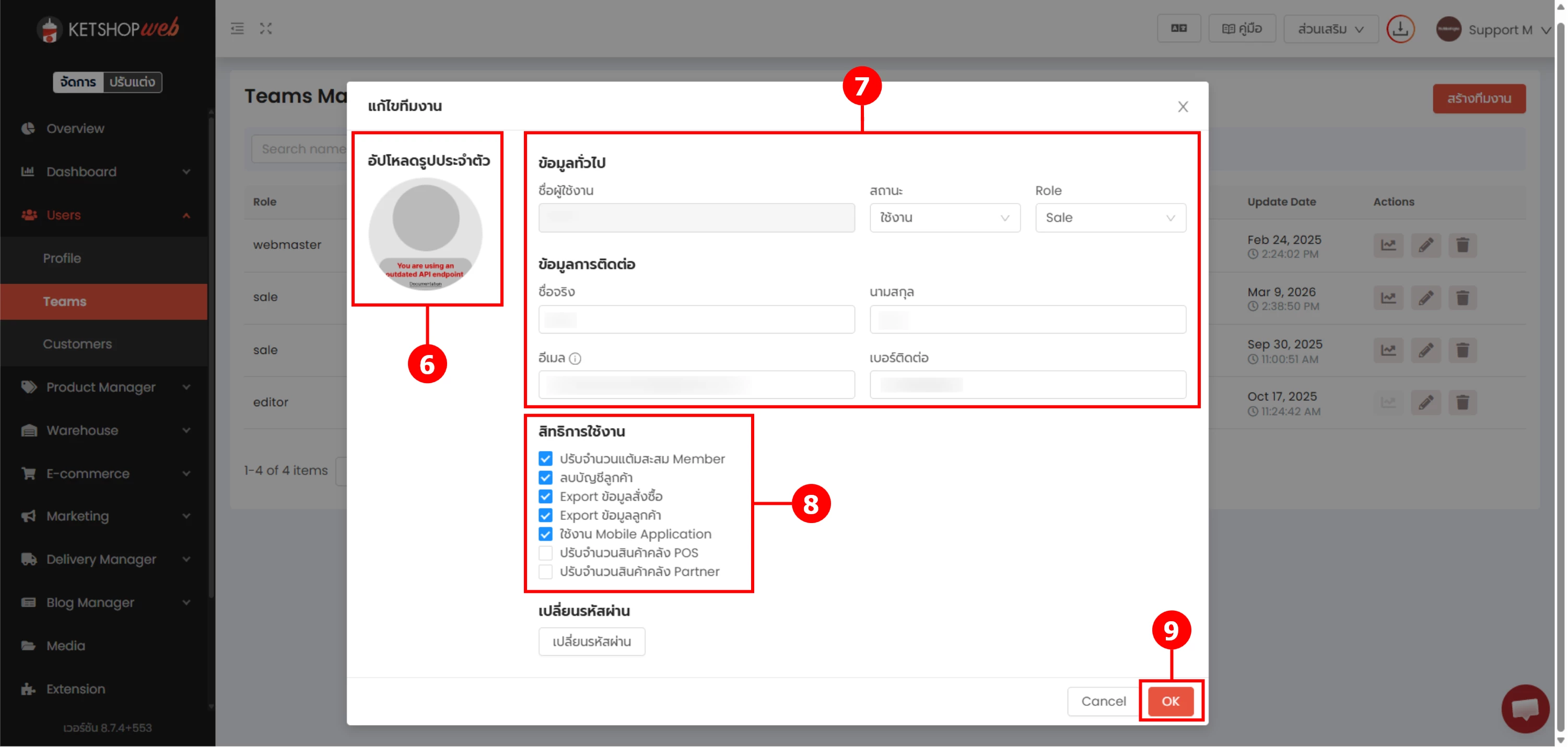Collapse sidebar with the menu fold icon

pos(237,29)
